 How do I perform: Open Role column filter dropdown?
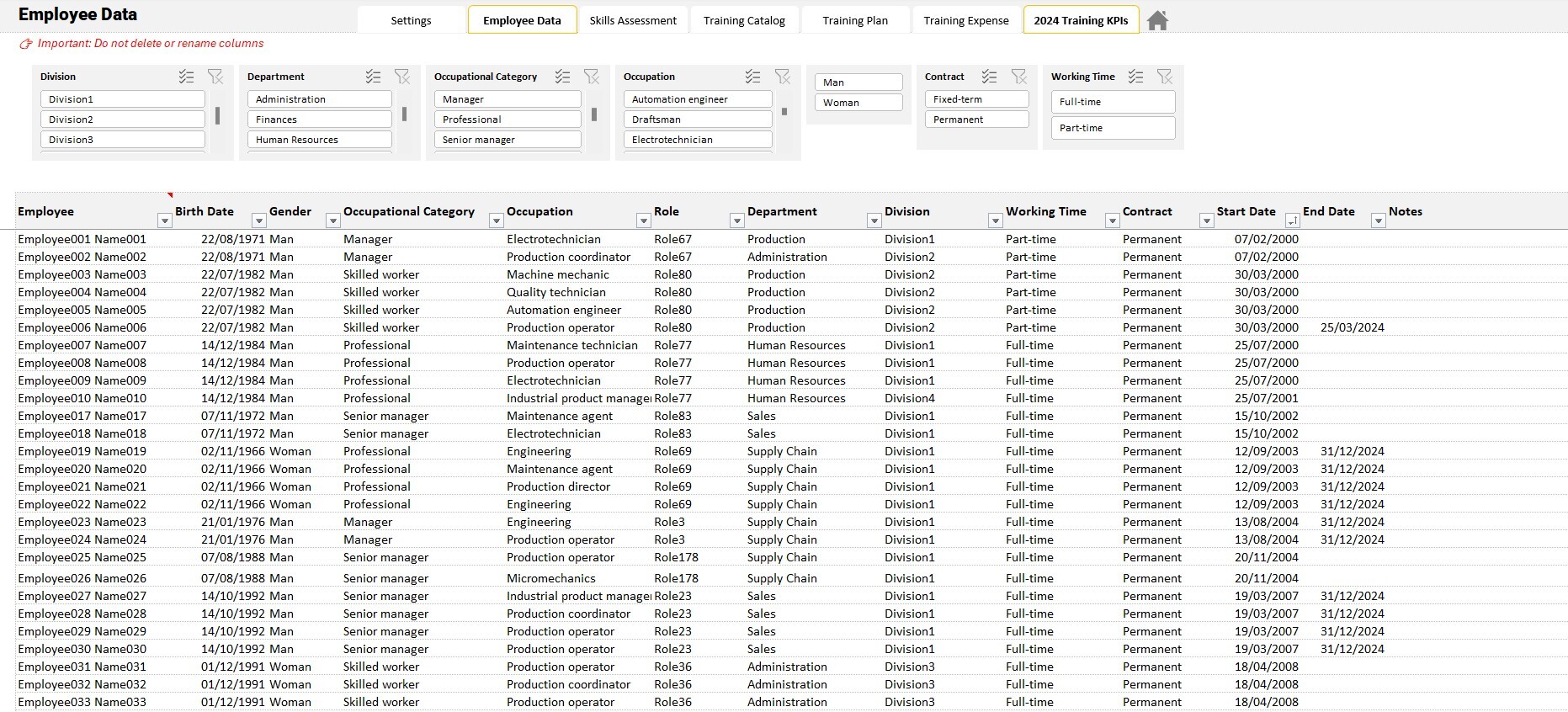[737, 221]
